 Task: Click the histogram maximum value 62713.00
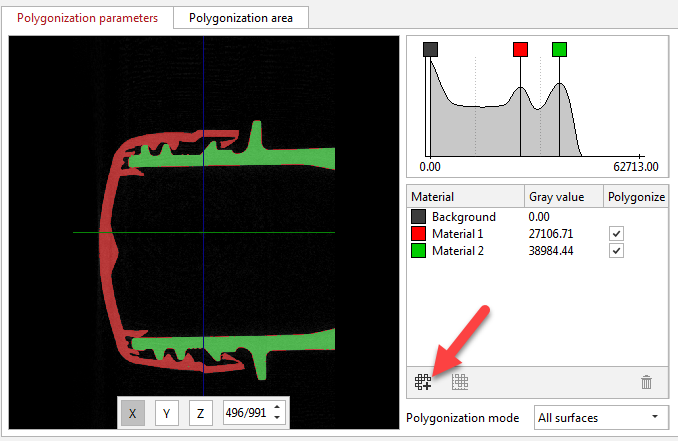[x=636, y=166]
